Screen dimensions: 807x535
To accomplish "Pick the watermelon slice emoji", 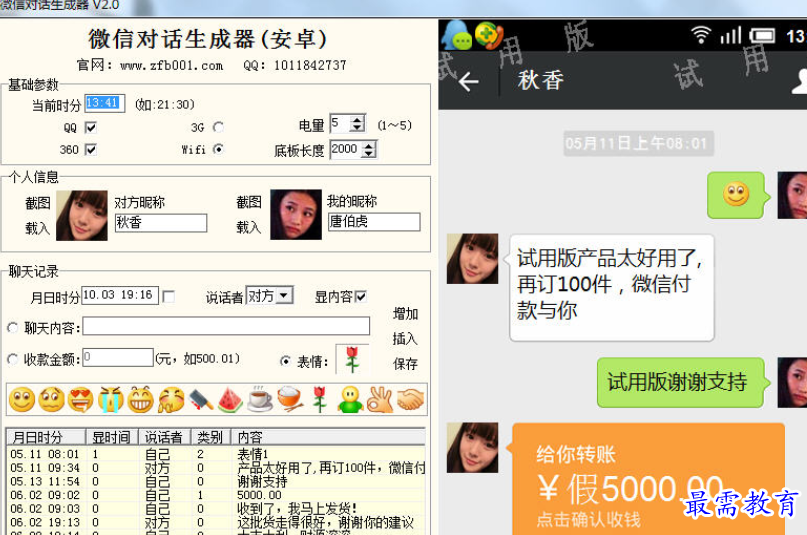I will 230,400.
